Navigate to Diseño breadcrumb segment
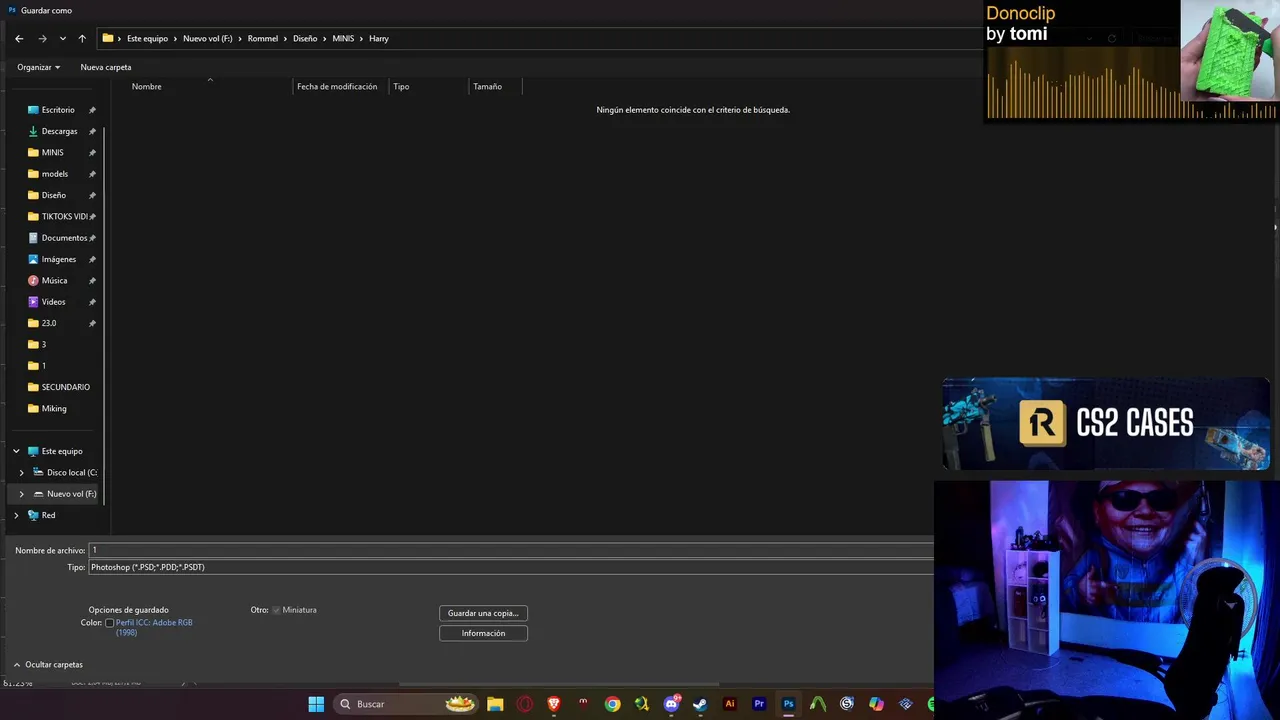This screenshot has width=1280, height=720. (x=305, y=38)
